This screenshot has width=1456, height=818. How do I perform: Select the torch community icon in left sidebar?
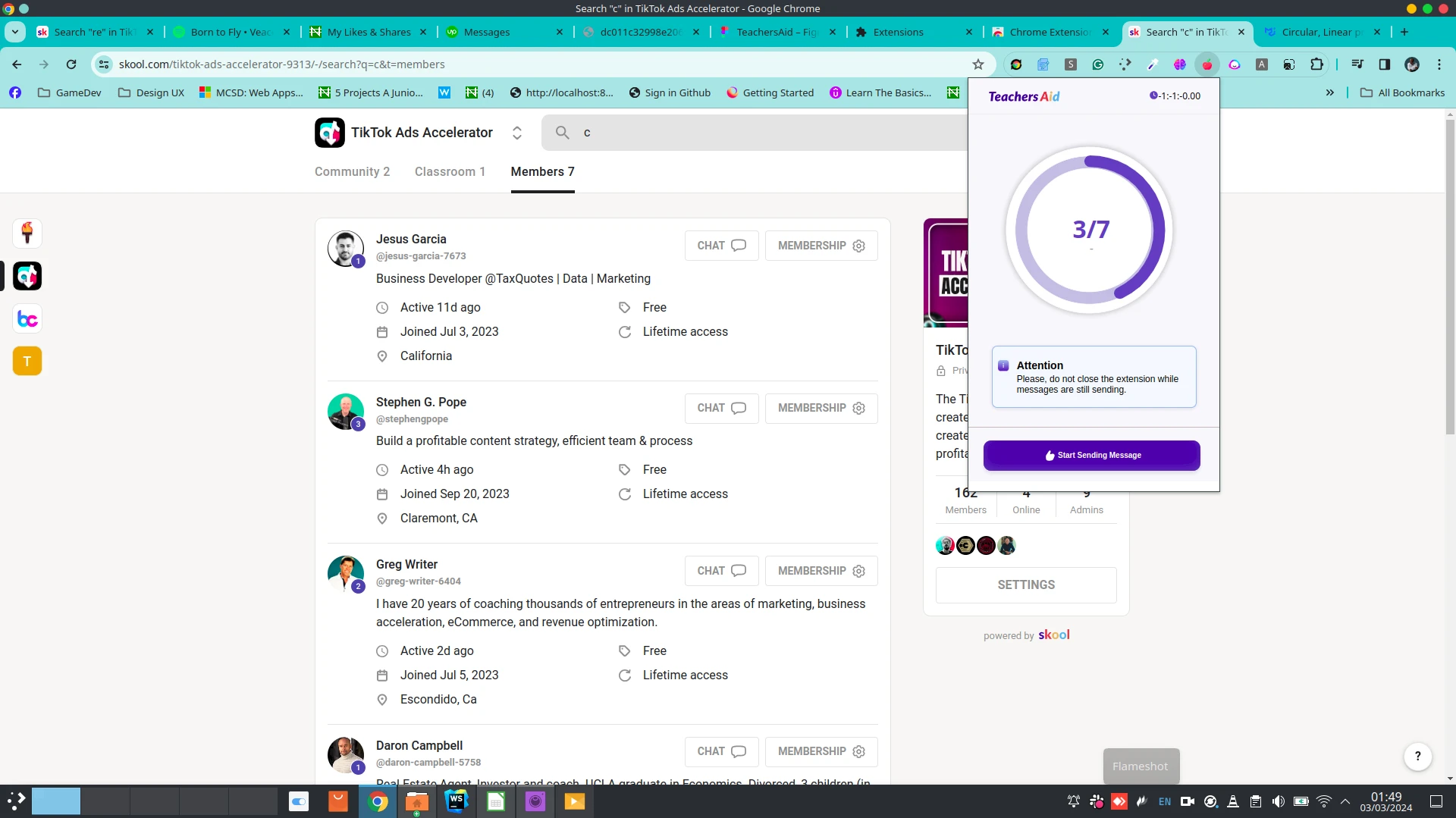pos(27,233)
